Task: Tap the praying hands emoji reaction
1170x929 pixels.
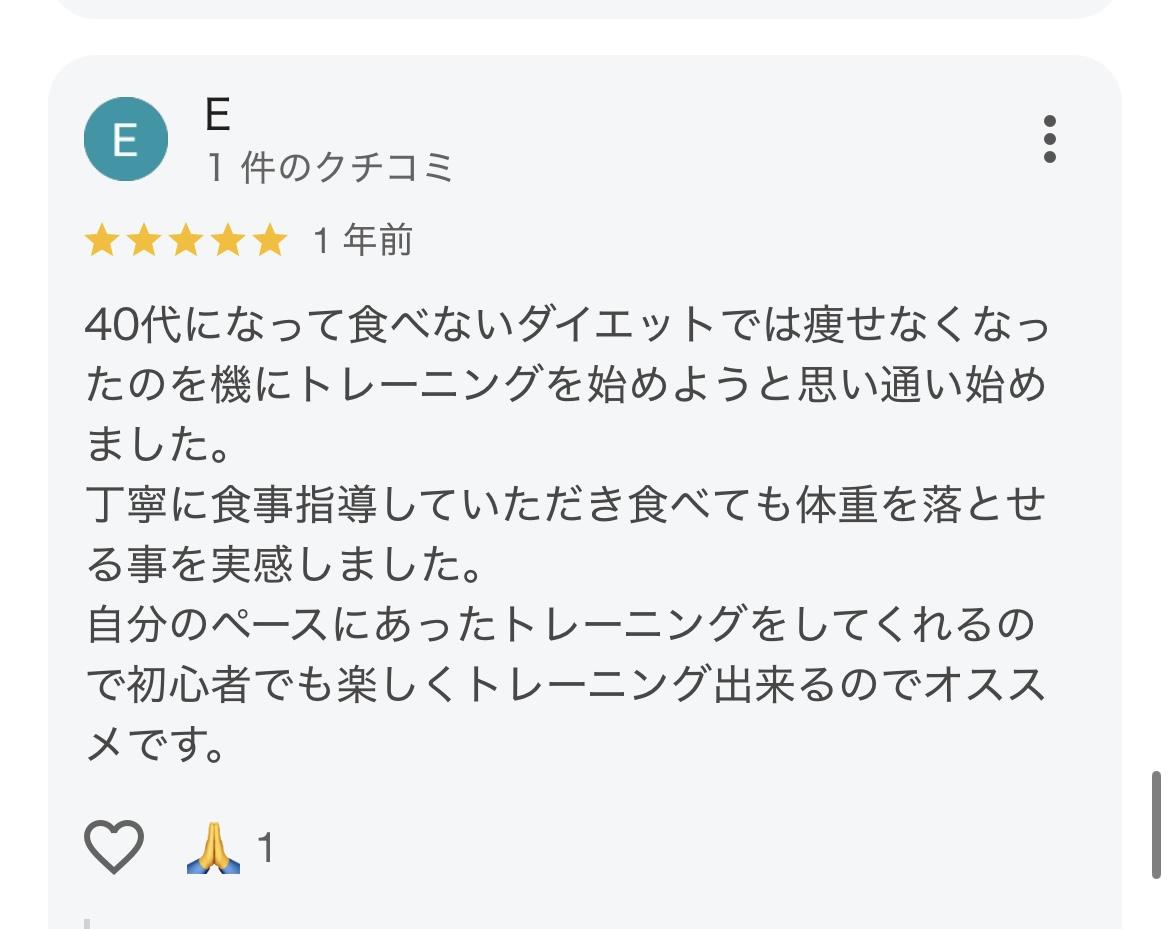Action: click(x=213, y=848)
